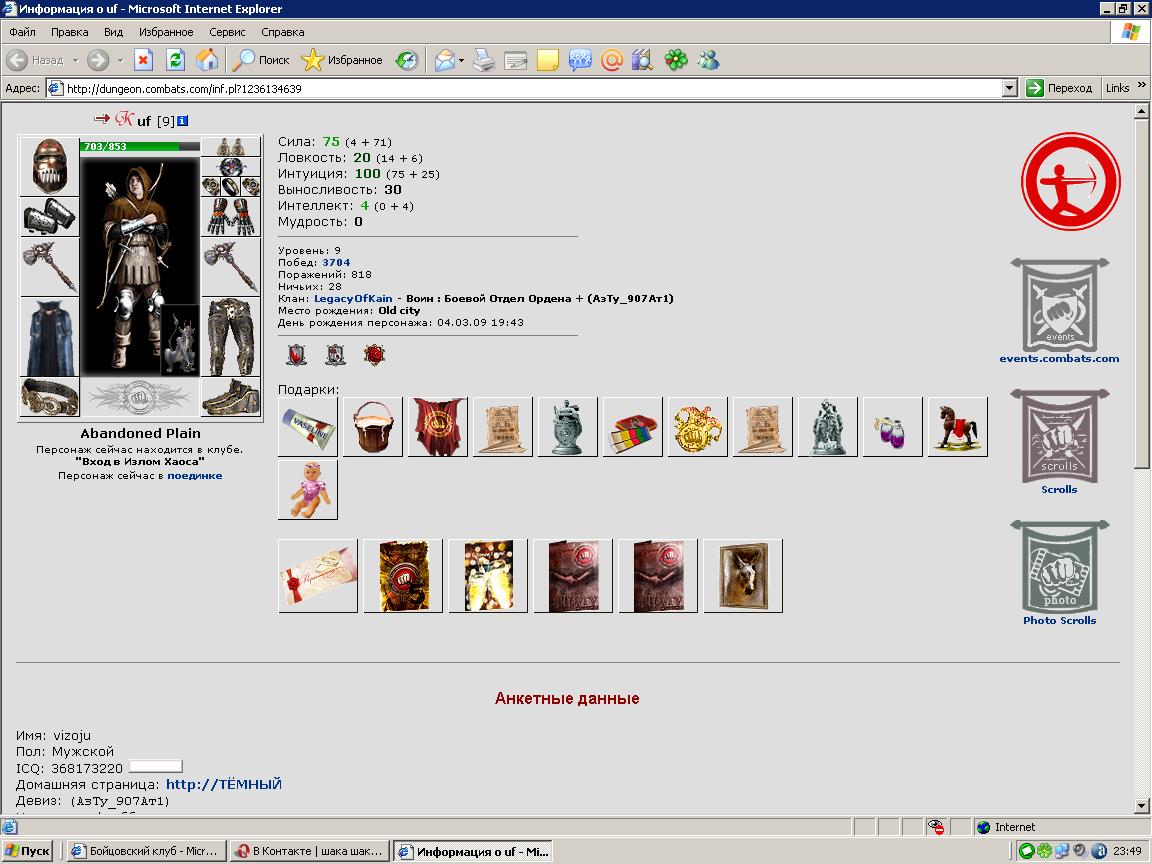Click the helmet equipment slot
Image resolution: width=1152 pixels, height=864 pixels.
pyautogui.click(x=50, y=166)
